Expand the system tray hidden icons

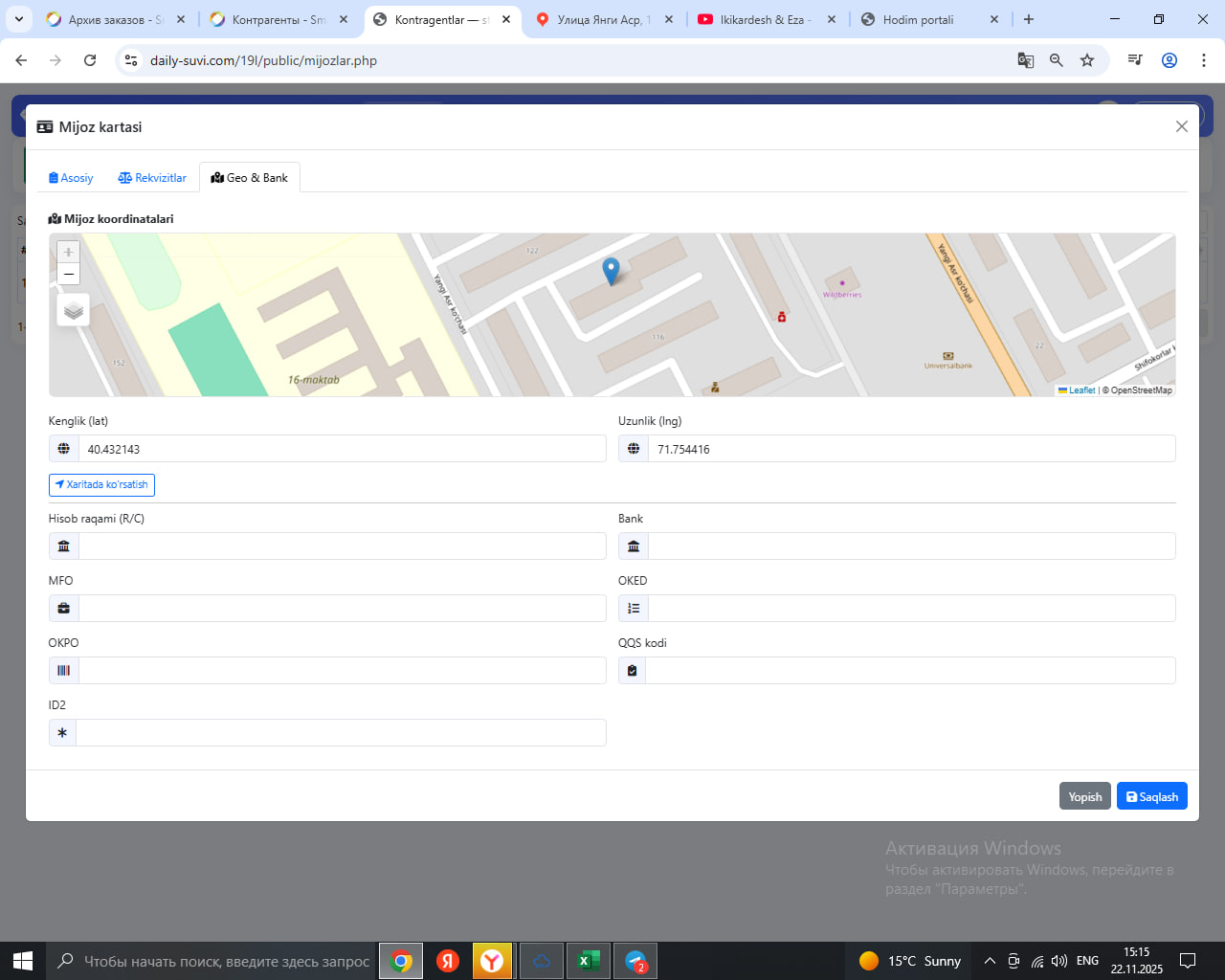(990, 961)
